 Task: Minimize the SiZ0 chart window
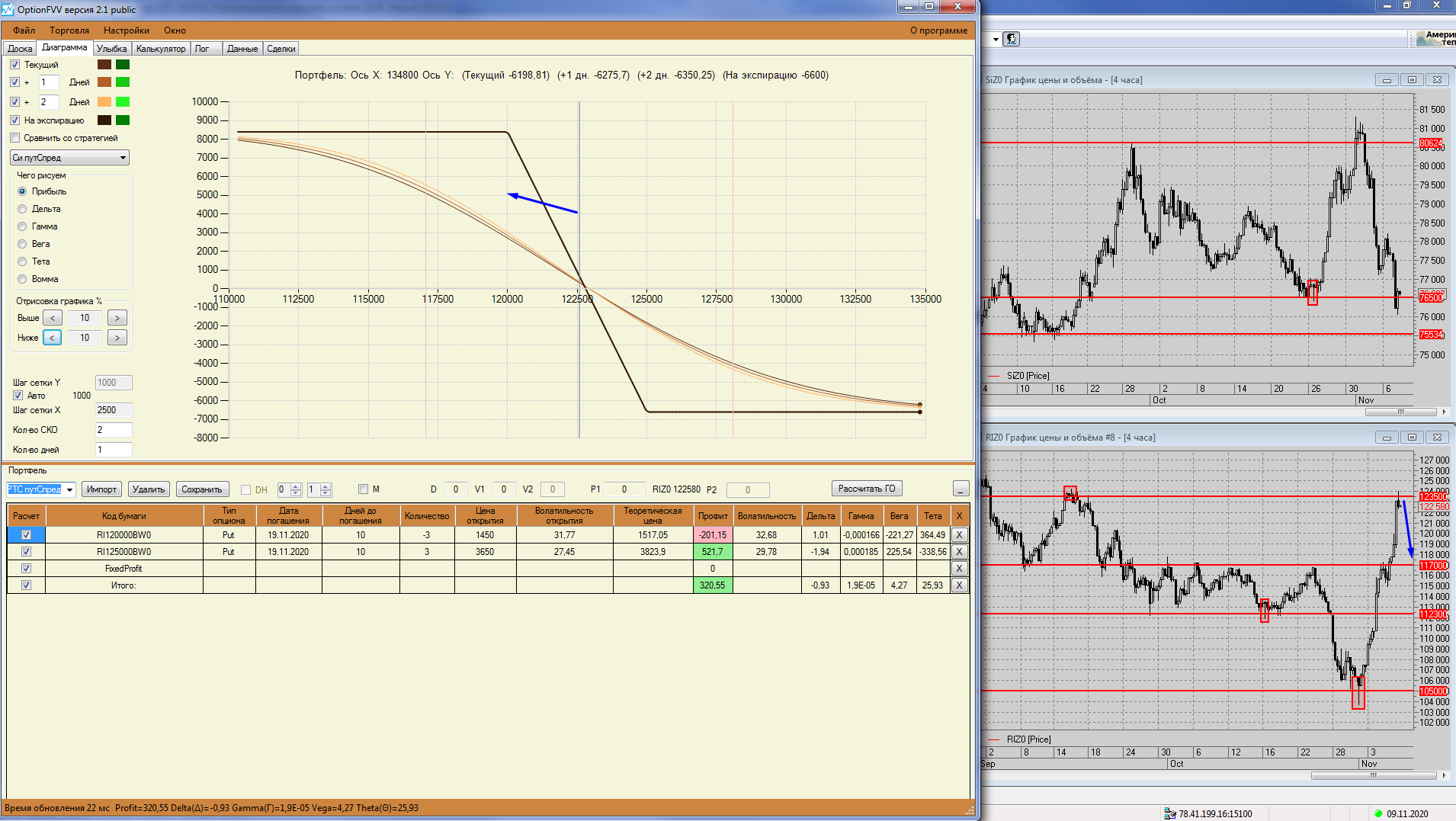[x=1387, y=80]
